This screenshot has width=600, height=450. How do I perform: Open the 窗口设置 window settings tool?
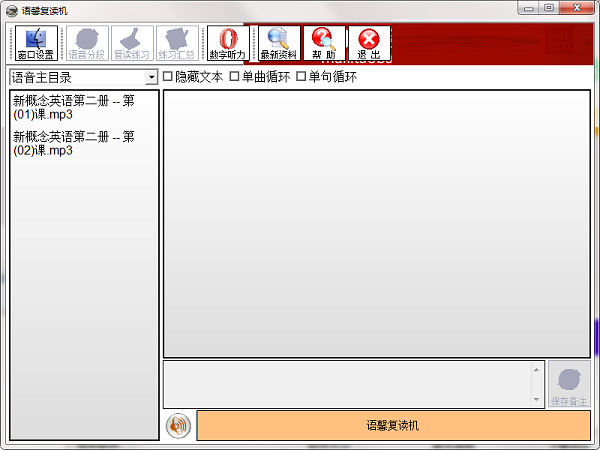point(35,44)
